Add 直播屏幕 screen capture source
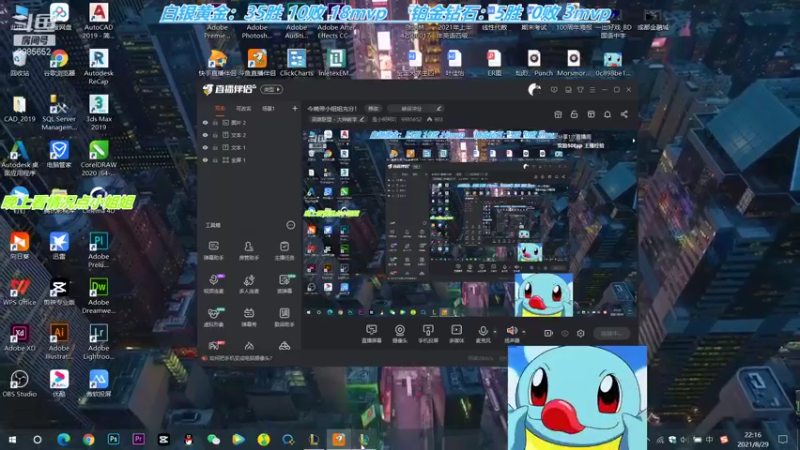Viewport: 800px width, 450px height. click(371, 334)
